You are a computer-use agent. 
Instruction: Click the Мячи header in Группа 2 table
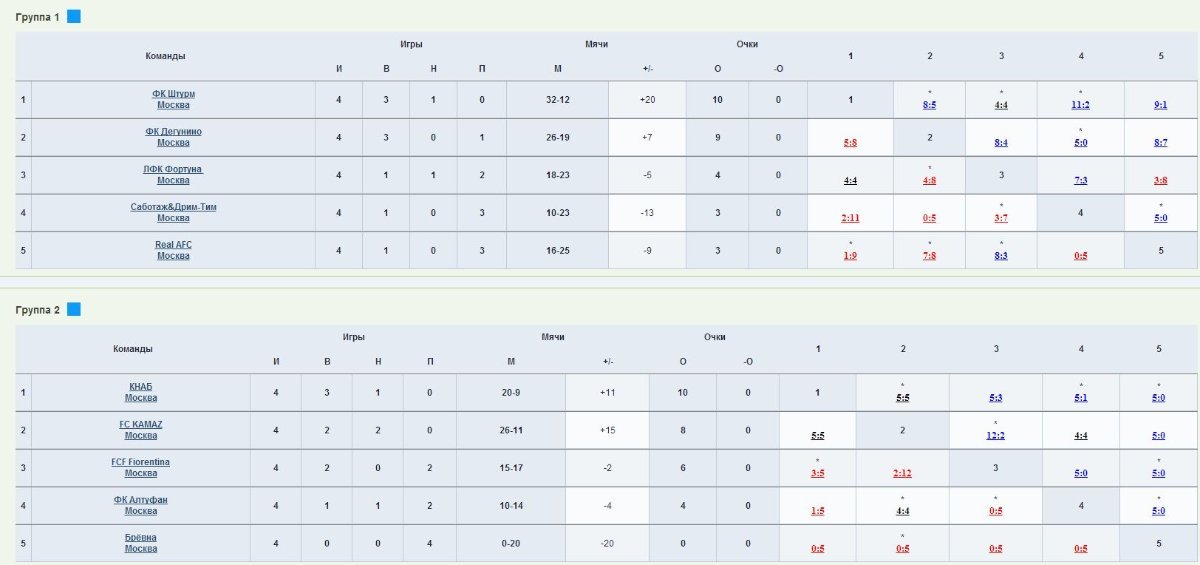(553, 337)
